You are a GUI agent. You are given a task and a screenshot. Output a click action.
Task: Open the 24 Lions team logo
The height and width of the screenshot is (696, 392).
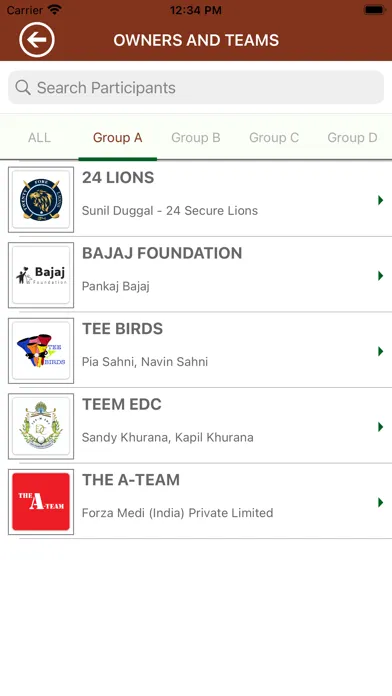[x=41, y=200]
